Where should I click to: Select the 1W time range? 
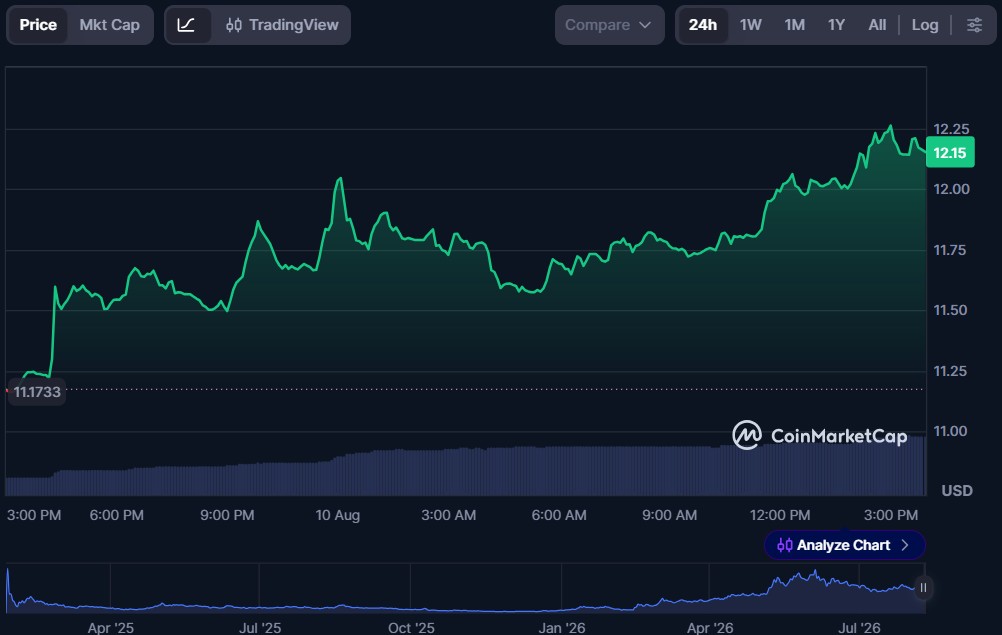click(750, 25)
